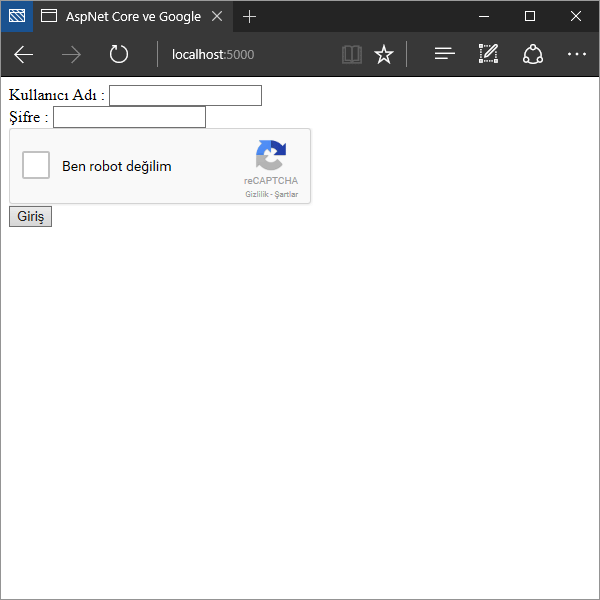The height and width of the screenshot is (600, 600).
Task: Click the Share icon in the toolbar
Action: [533, 54]
